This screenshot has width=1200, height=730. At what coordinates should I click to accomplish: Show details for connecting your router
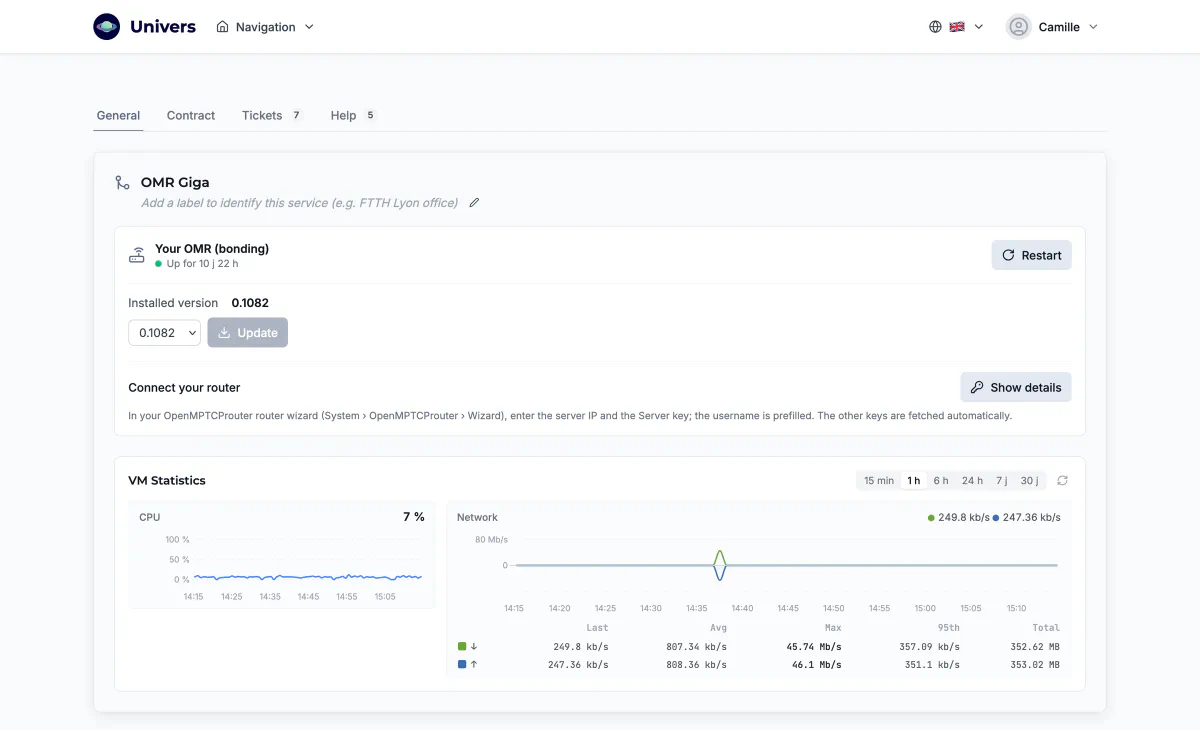(1016, 387)
